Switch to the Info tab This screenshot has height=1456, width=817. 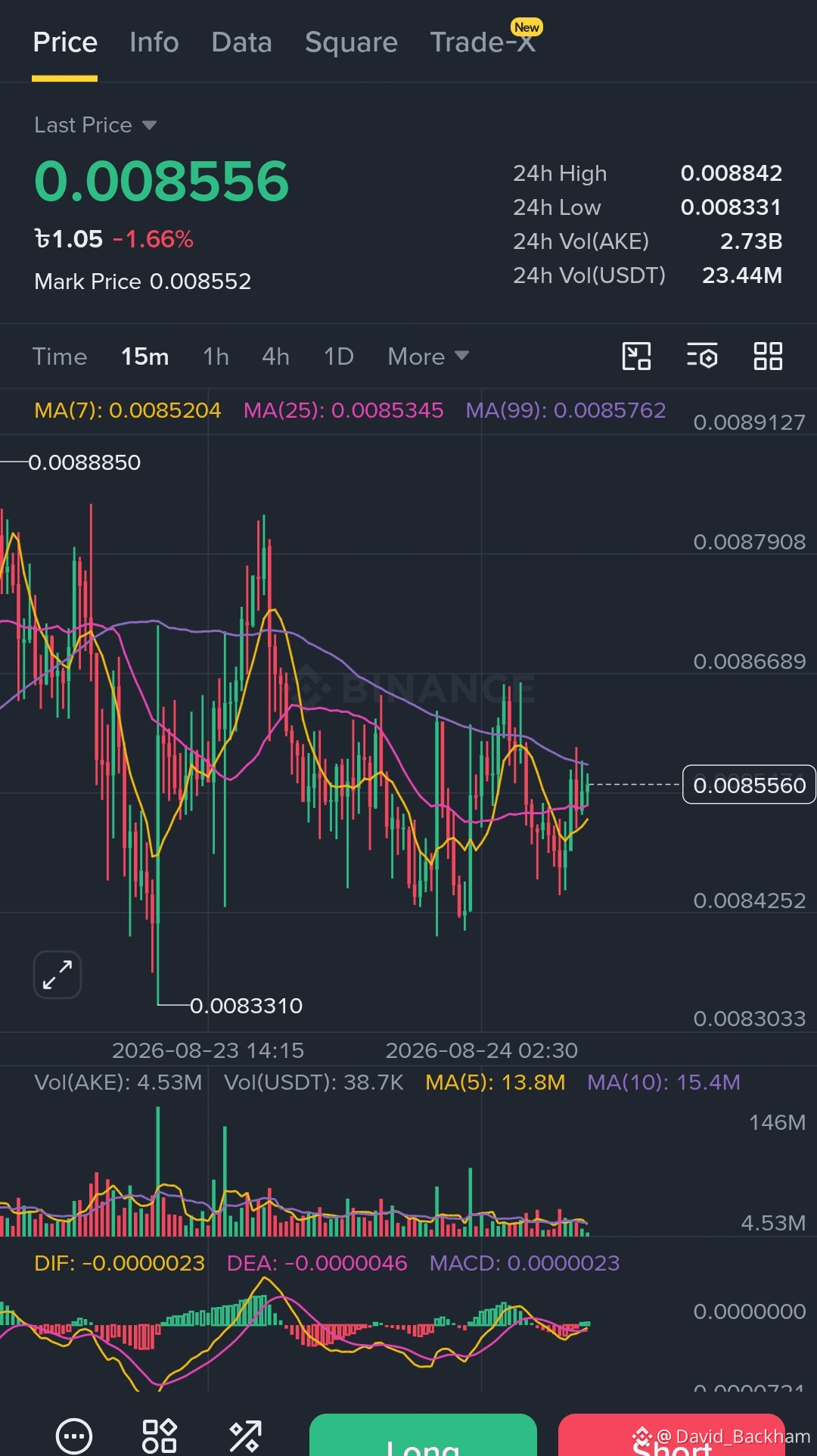click(154, 42)
